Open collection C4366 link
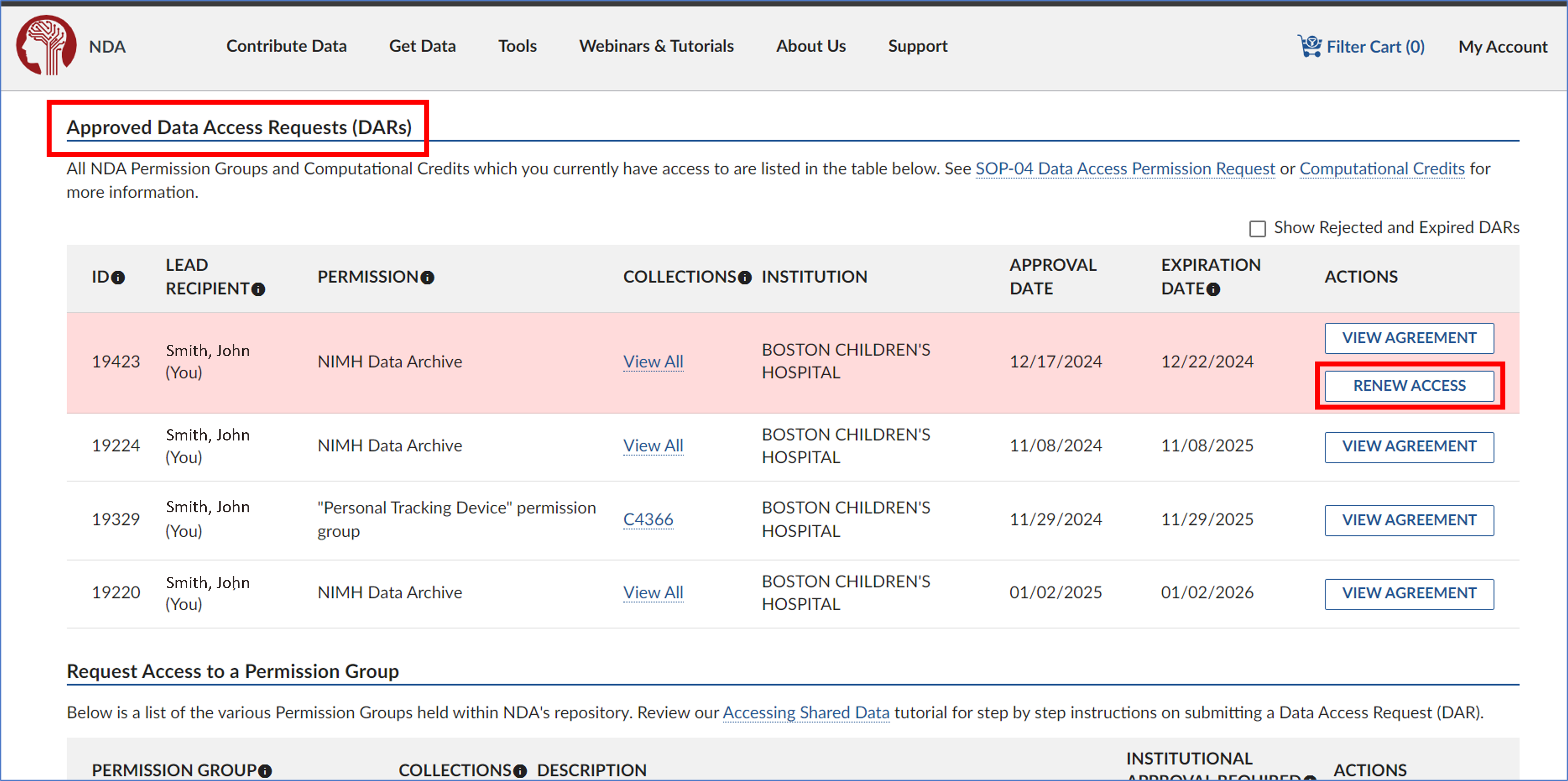 pos(648,519)
